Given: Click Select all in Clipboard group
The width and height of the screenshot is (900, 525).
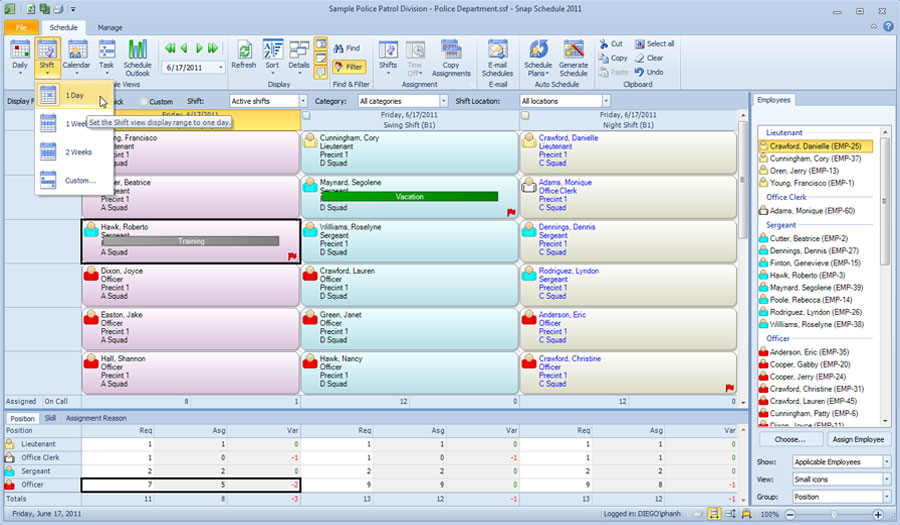Looking at the screenshot, I should [654, 44].
